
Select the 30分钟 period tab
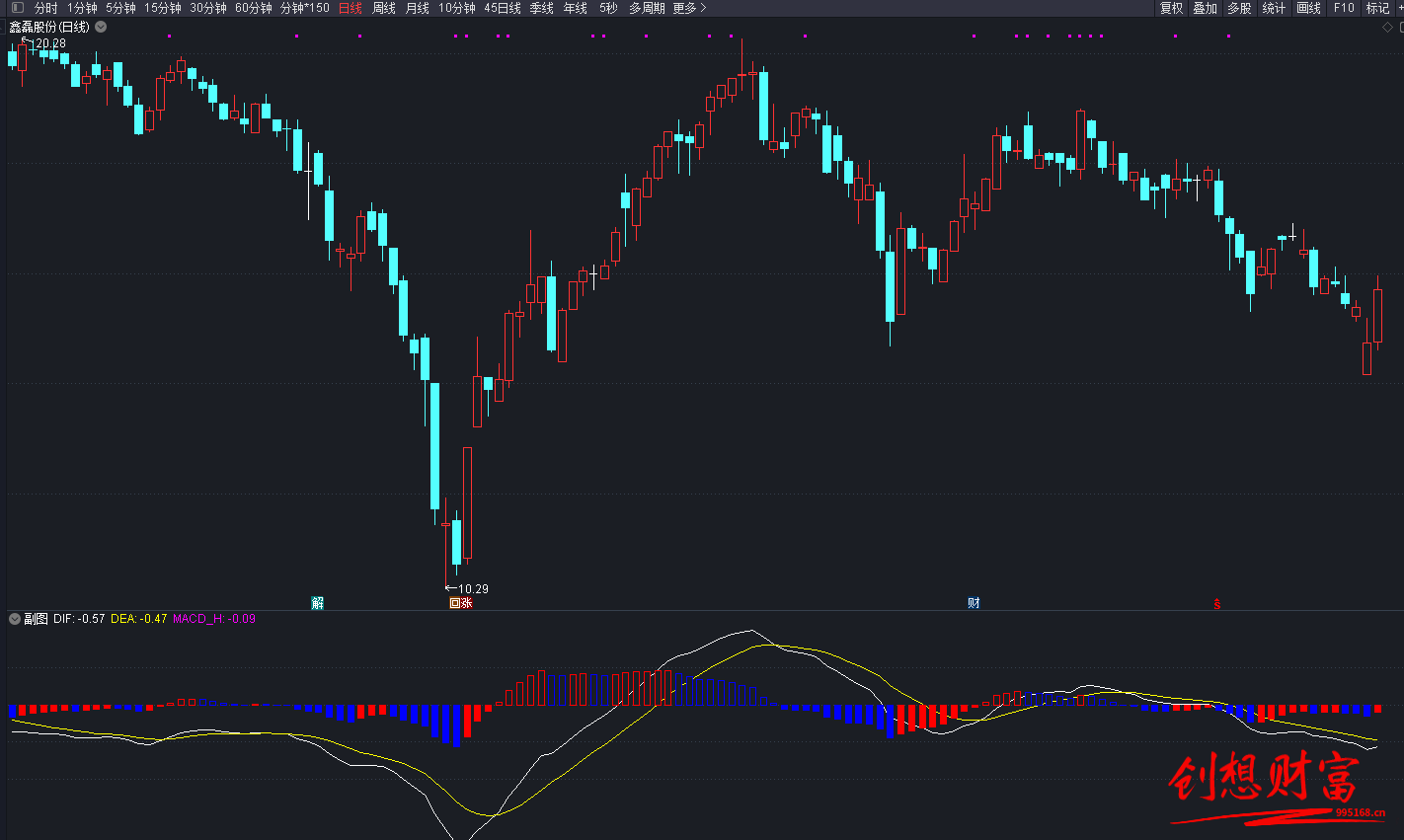(x=208, y=8)
